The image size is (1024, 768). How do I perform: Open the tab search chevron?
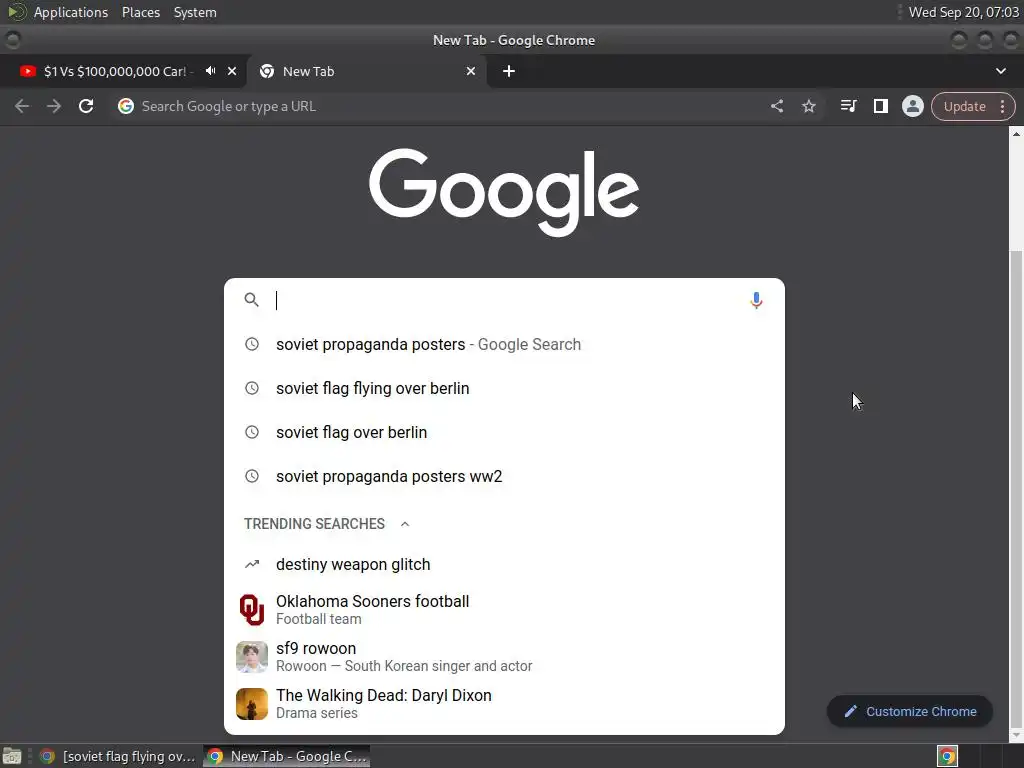pos(1000,71)
